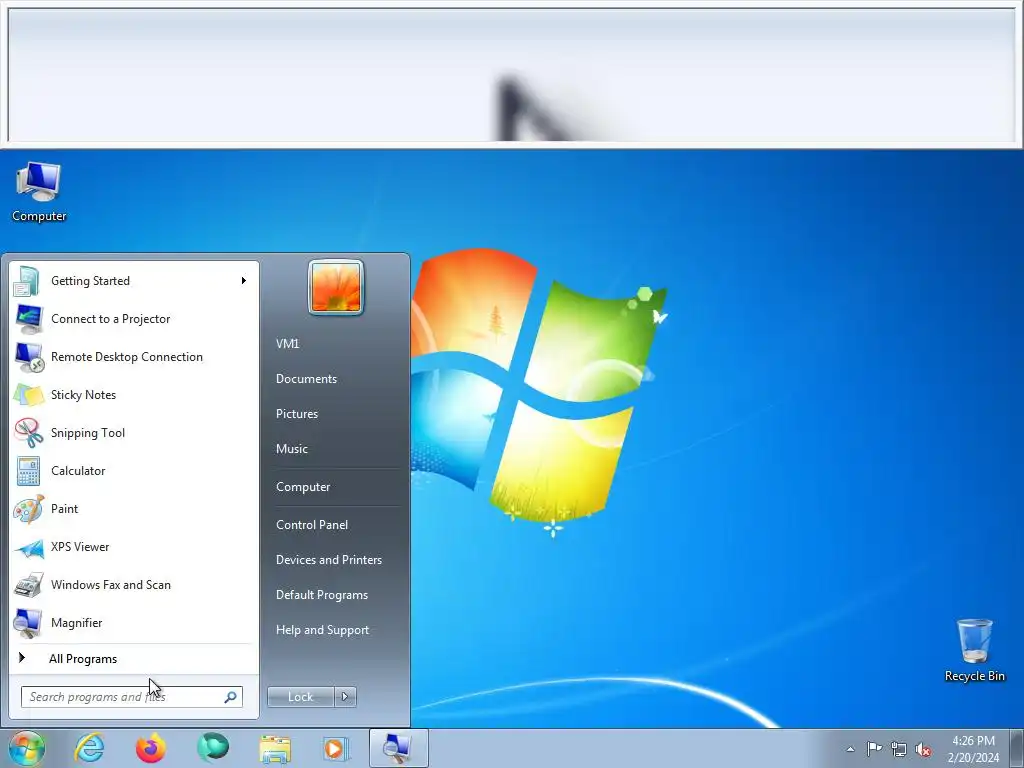Click the Remote Desktop Connection icon
The height and width of the screenshot is (768, 1024).
click(28, 357)
